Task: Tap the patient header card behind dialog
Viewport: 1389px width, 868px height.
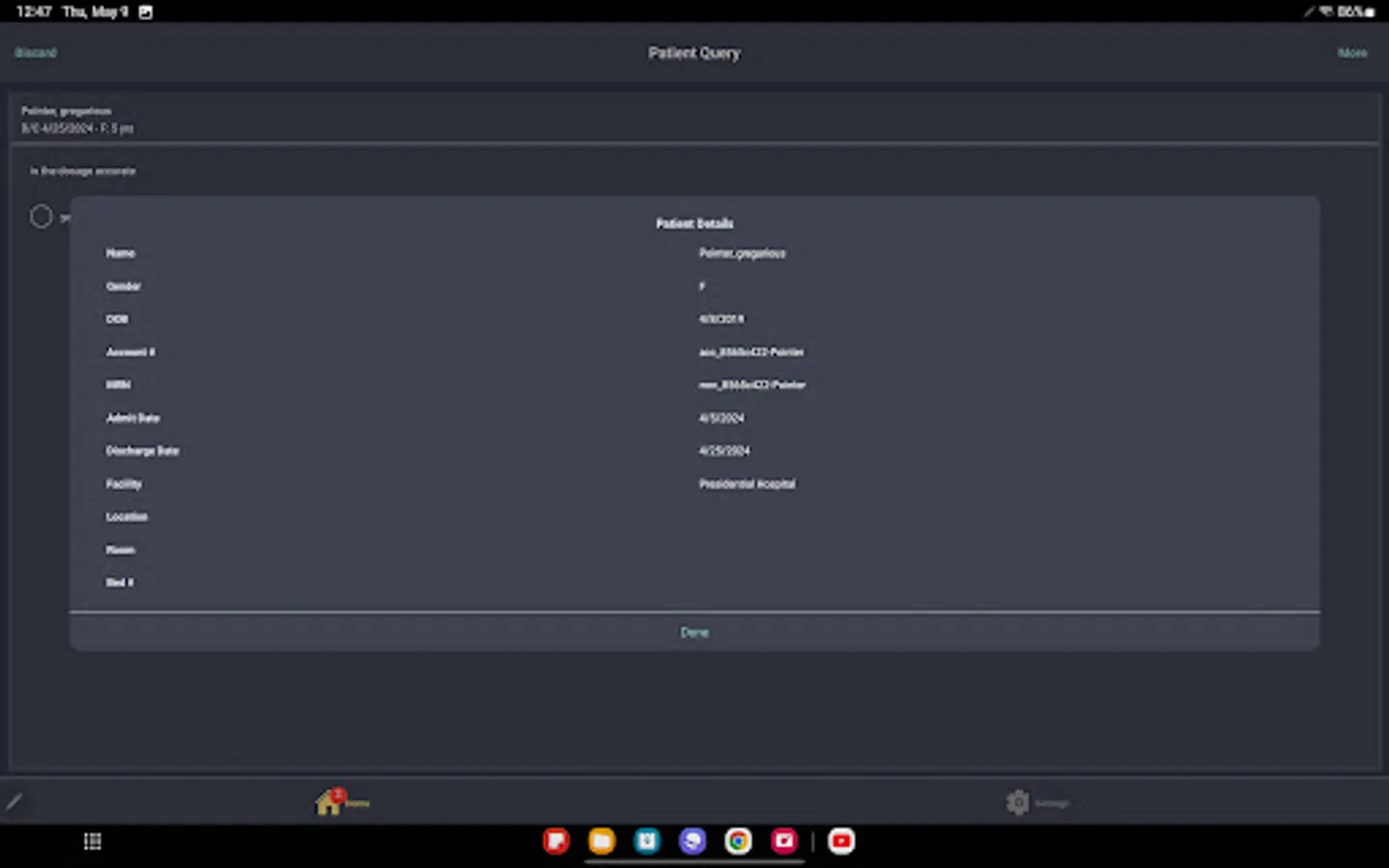Action: [x=694, y=119]
